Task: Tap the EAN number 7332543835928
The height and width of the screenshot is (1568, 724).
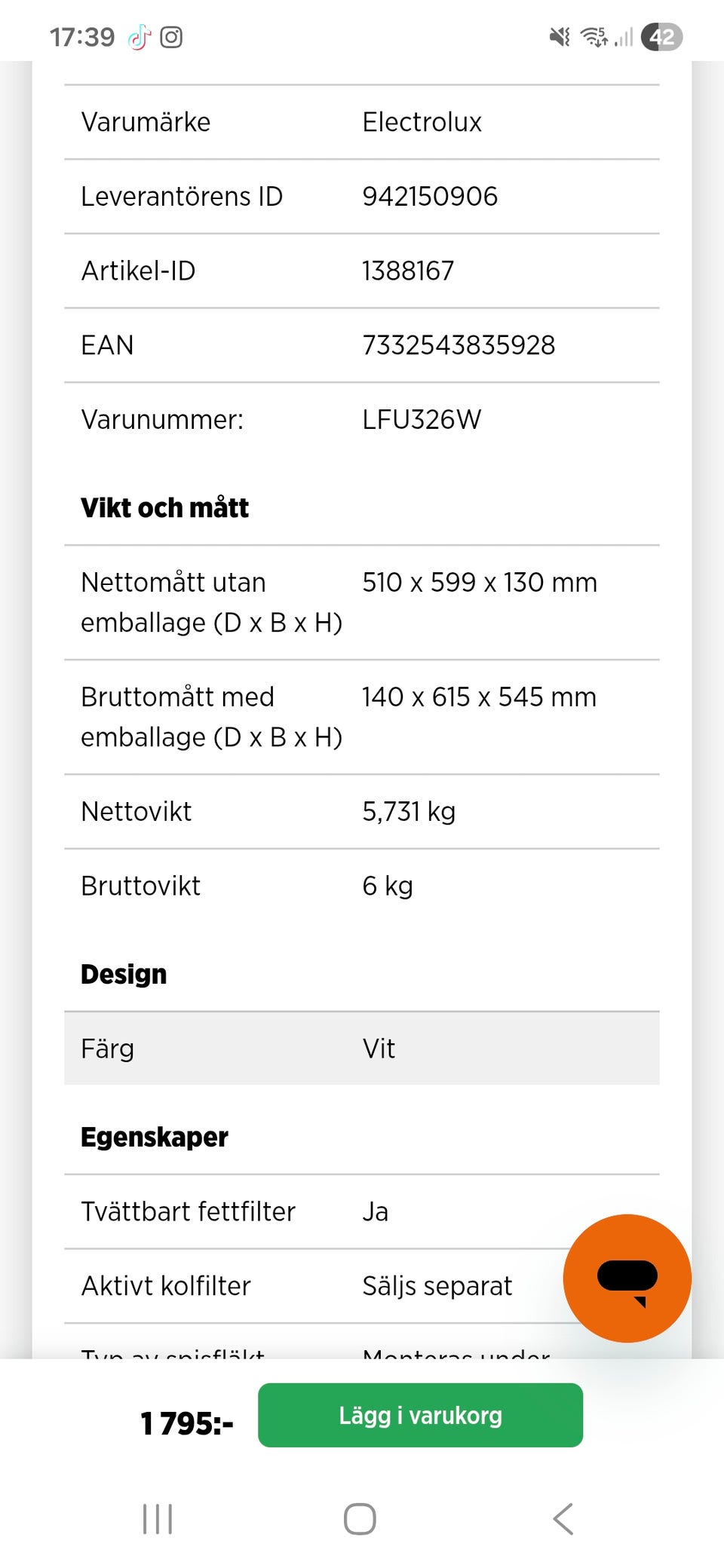Action: point(459,345)
